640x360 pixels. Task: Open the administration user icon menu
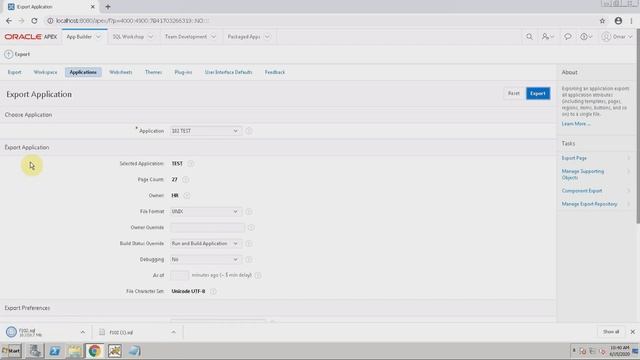pos(547,37)
